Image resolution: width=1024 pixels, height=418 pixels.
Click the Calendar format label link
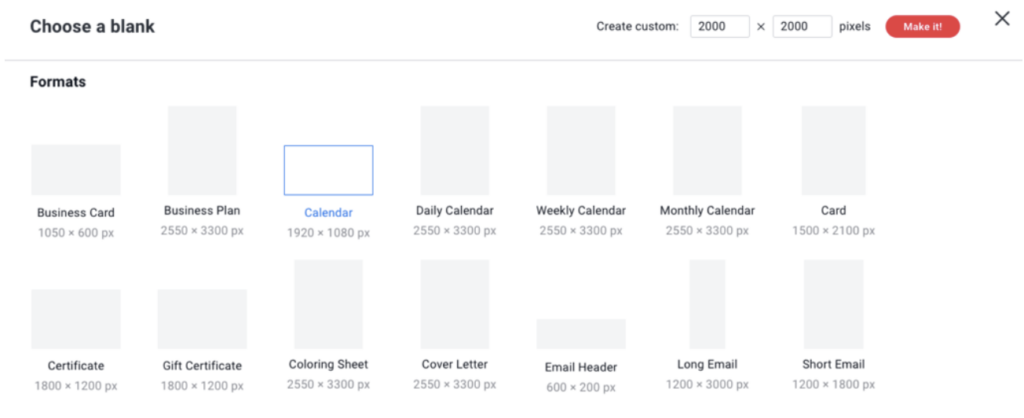(x=328, y=213)
